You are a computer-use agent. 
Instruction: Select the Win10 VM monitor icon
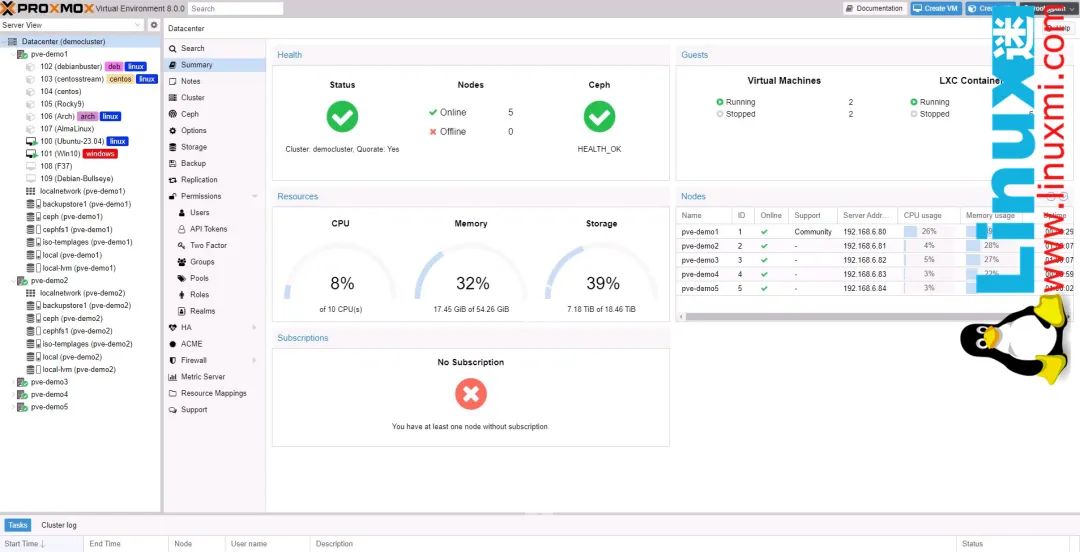tap(30, 154)
